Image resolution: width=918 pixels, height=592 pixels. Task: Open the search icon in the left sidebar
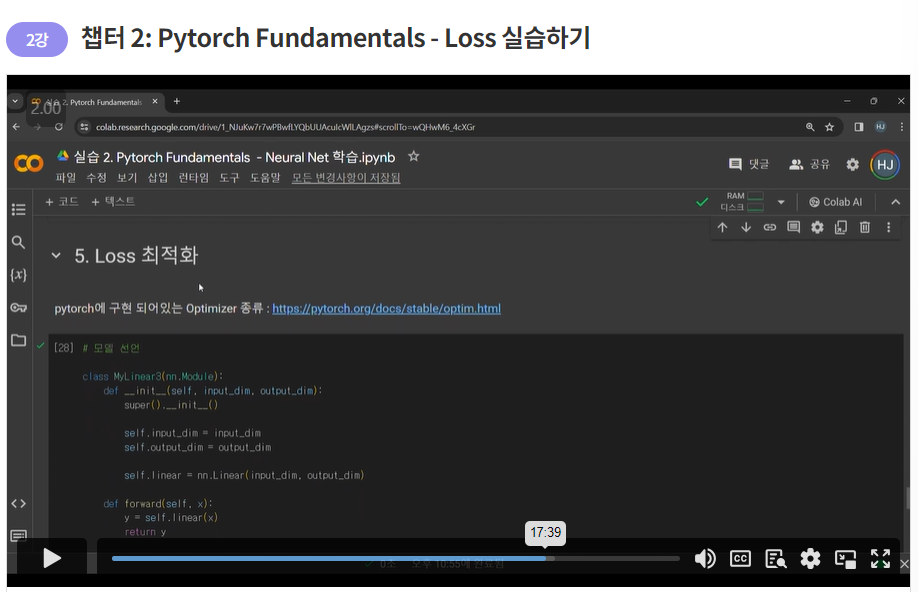pos(17,242)
